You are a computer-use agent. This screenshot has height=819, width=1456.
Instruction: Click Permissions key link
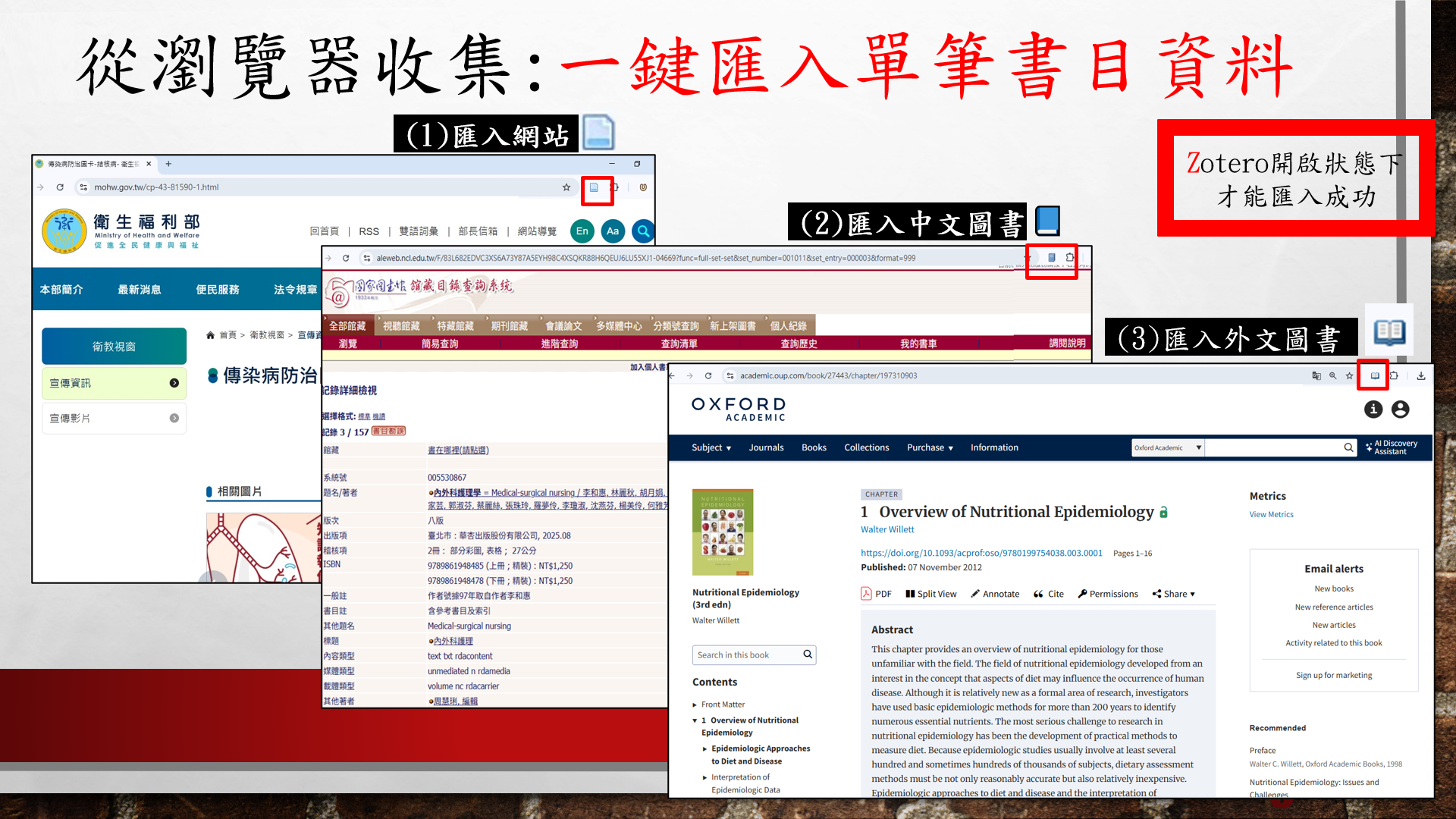coord(1108,594)
